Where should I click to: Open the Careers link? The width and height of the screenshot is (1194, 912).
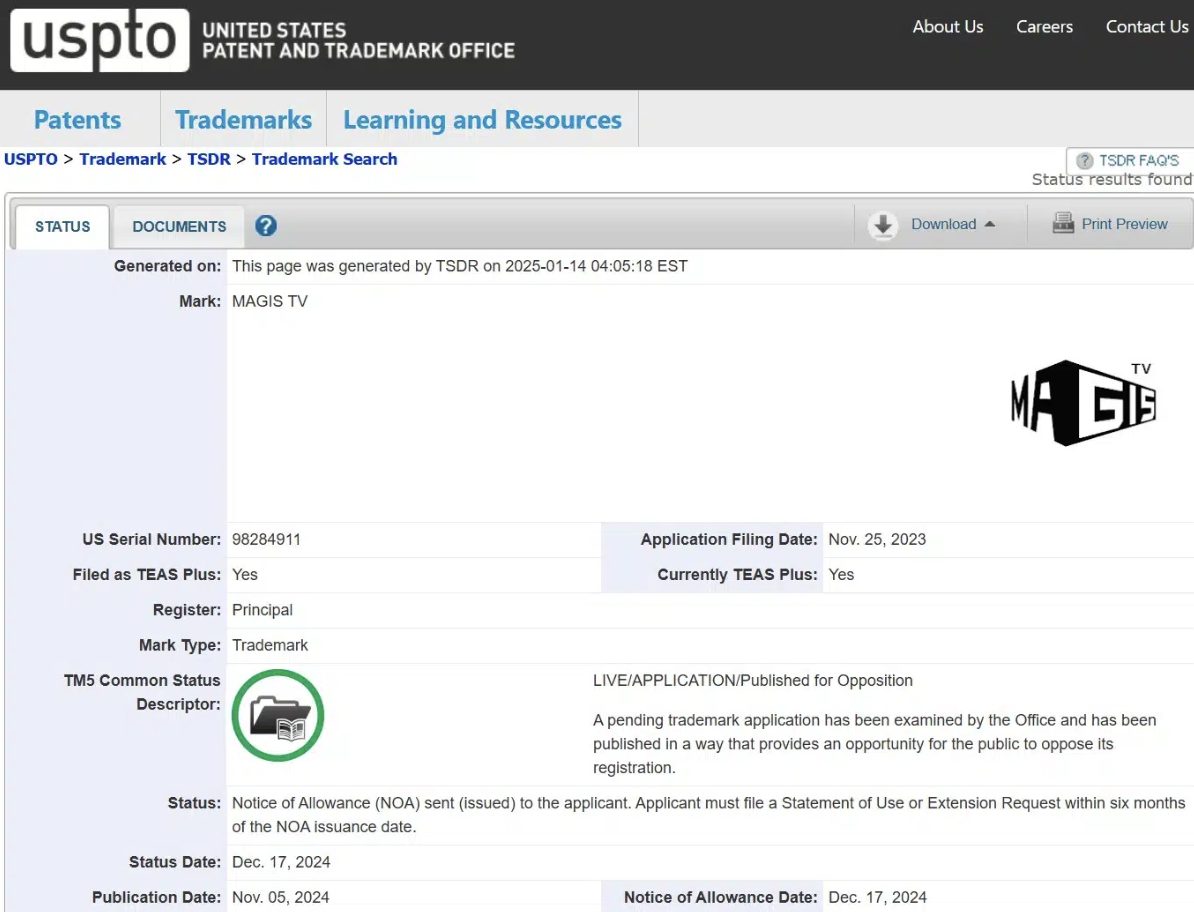coord(1044,27)
